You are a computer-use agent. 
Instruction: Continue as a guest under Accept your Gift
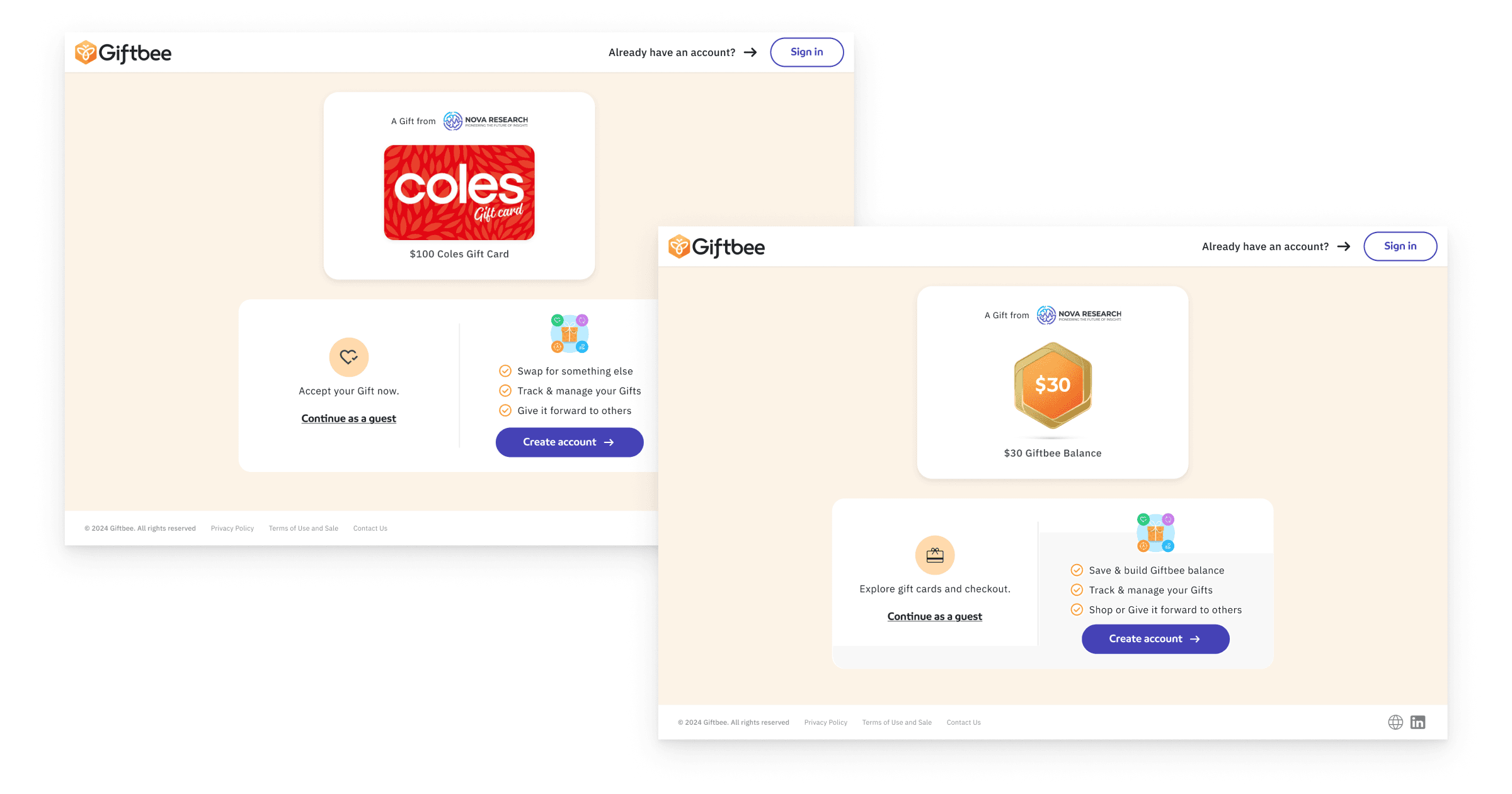[349, 418]
